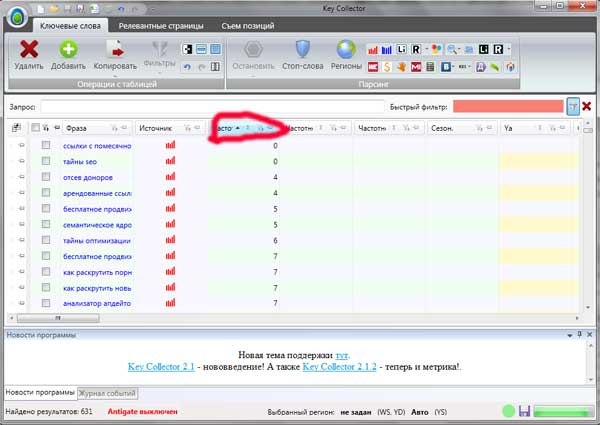Click the blue bar-chart parsing icon
This screenshot has height=425, width=600.
(x=387, y=49)
